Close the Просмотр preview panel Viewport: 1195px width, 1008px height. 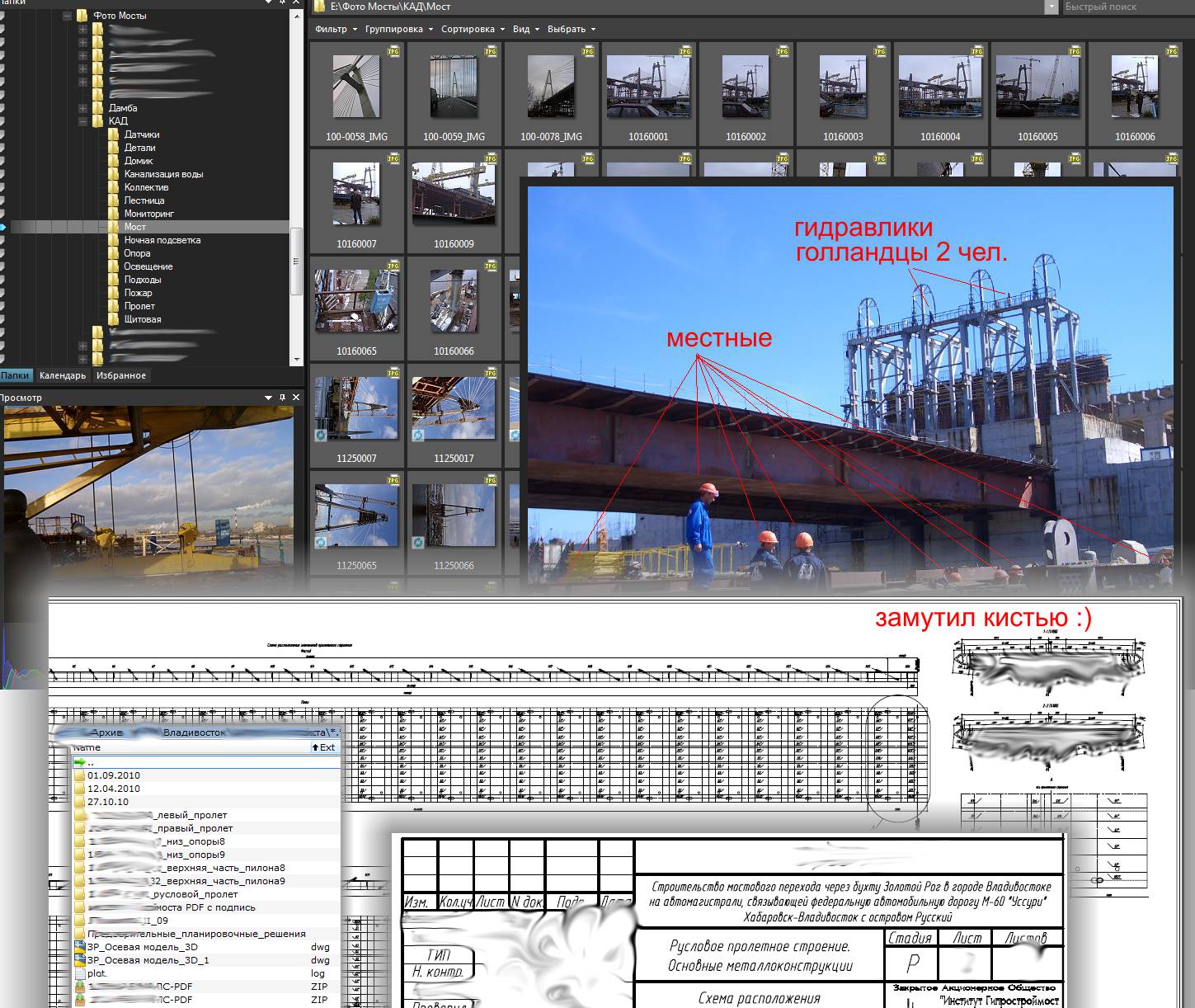coord(296,398)
